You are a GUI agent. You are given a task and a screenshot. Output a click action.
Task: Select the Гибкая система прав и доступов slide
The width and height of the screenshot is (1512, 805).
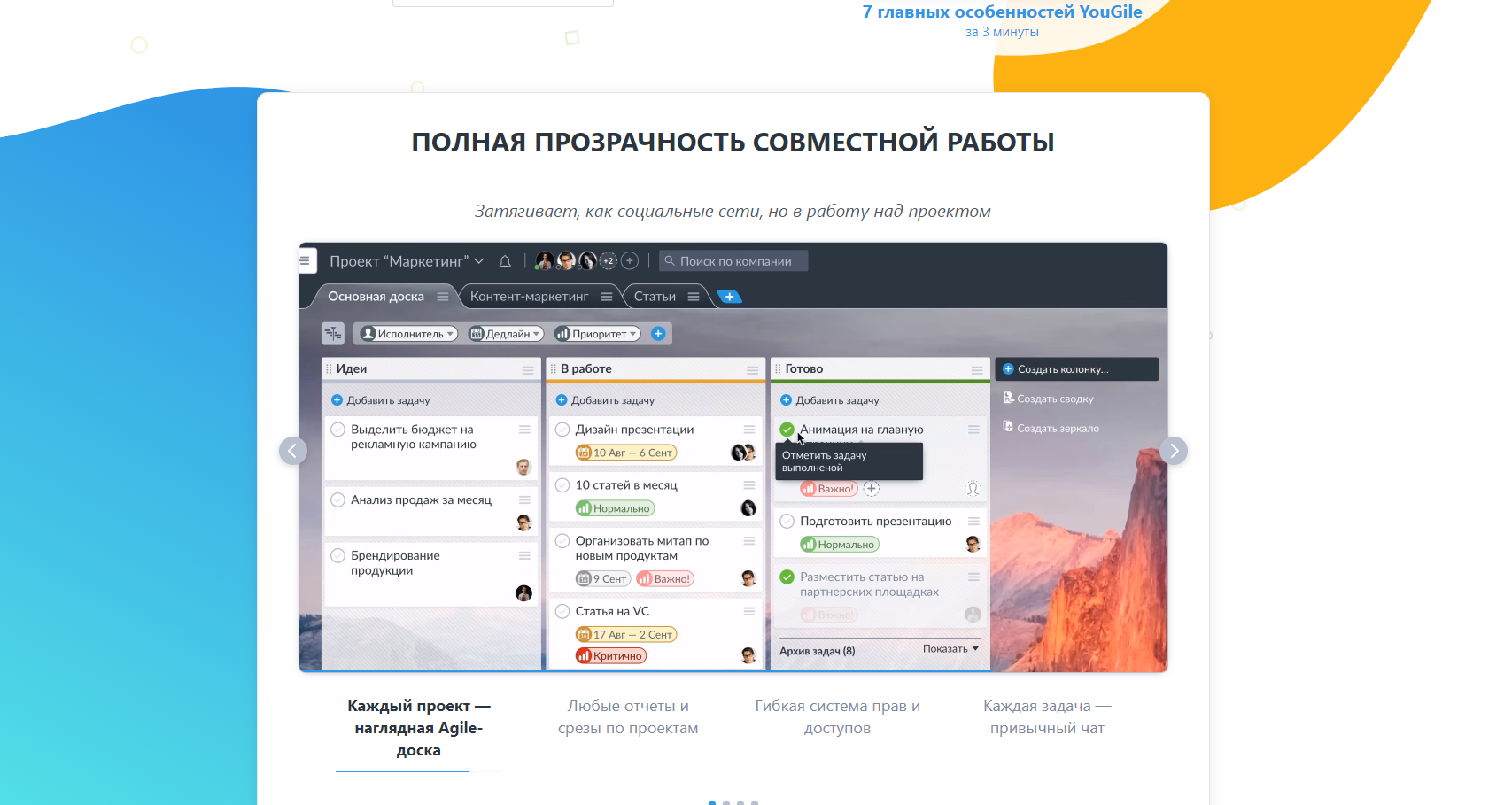(837, 717)
